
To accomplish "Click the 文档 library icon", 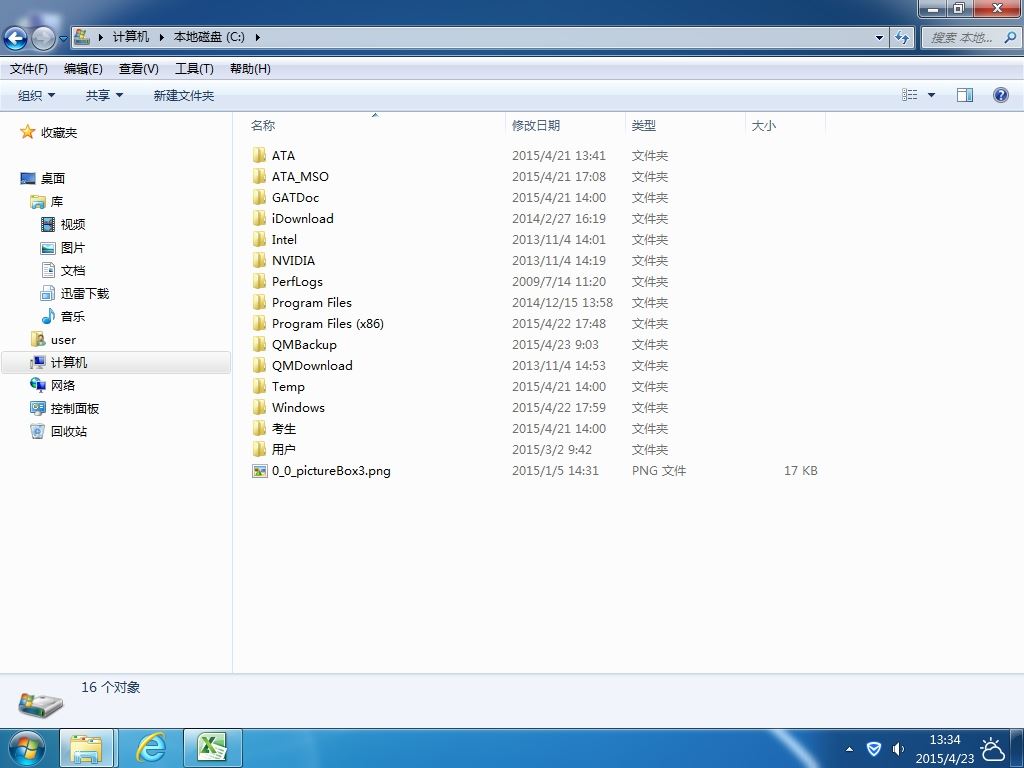I will pos(48,270).
